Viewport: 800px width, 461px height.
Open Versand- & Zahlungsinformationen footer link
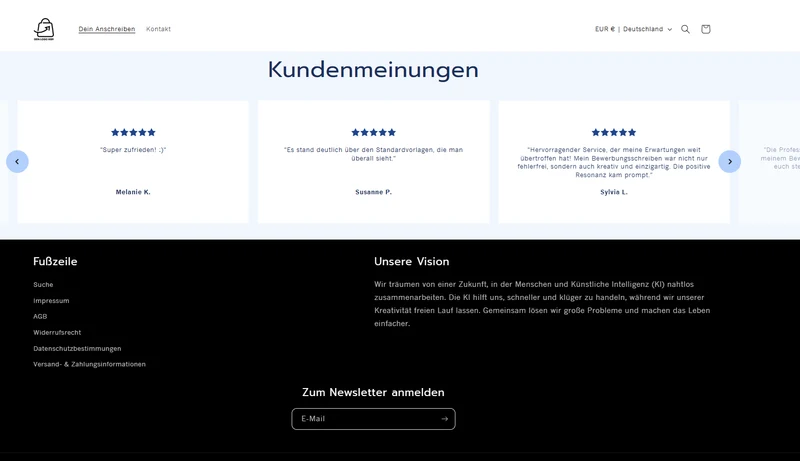pos(89,364)
